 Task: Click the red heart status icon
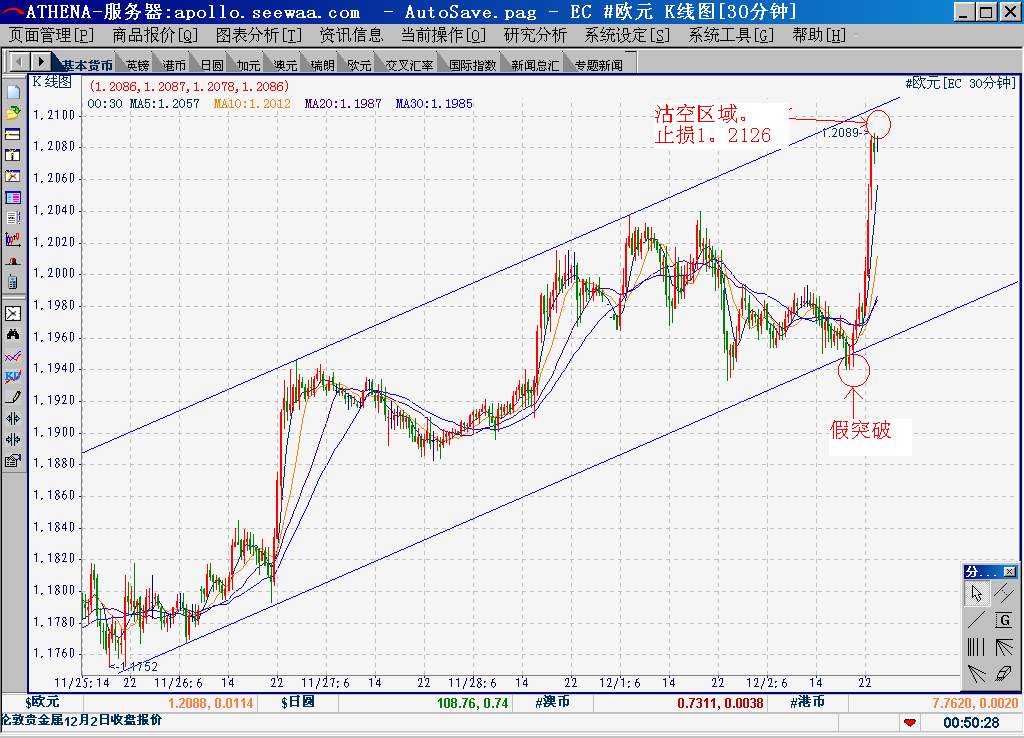[909, 722]
